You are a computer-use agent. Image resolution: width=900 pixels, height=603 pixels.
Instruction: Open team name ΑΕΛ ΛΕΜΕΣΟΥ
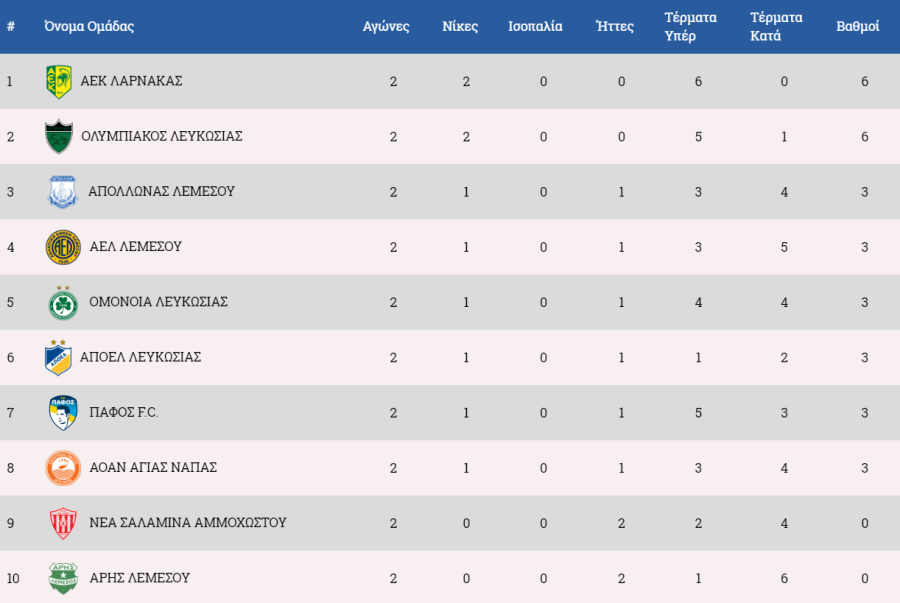pyautogui.click(x=135, y=247)
